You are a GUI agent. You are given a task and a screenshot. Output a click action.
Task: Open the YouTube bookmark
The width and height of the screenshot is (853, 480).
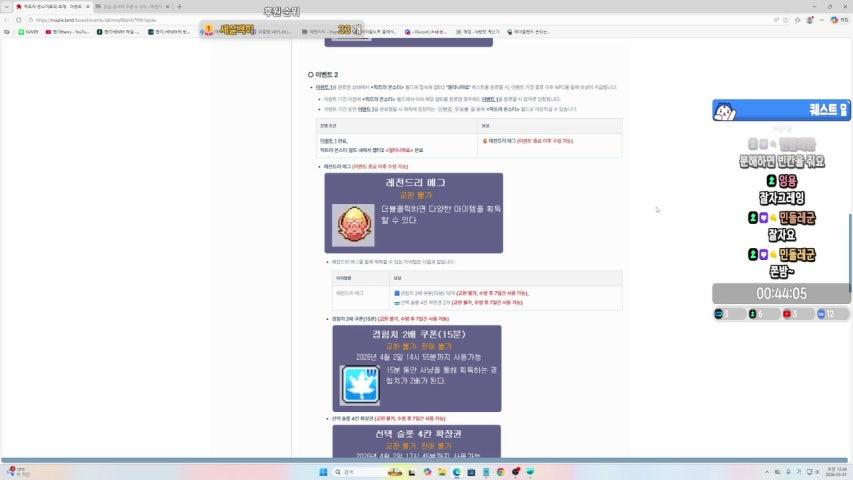click(x=67, y=32)
